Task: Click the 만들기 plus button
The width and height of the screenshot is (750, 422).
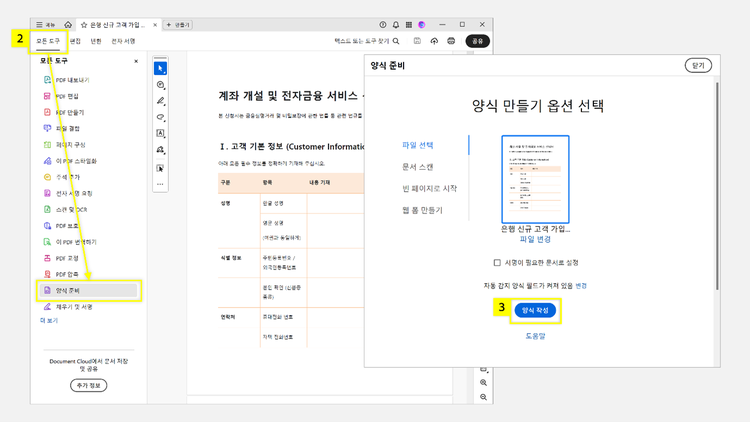Action: (178, 25)
